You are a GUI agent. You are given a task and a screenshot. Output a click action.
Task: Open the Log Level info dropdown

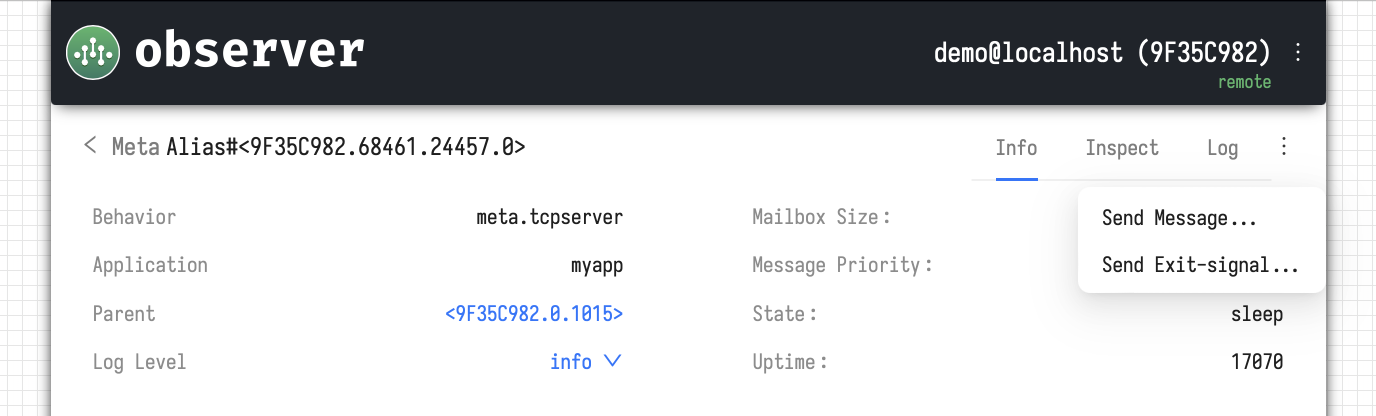click(x=571, y=362)
